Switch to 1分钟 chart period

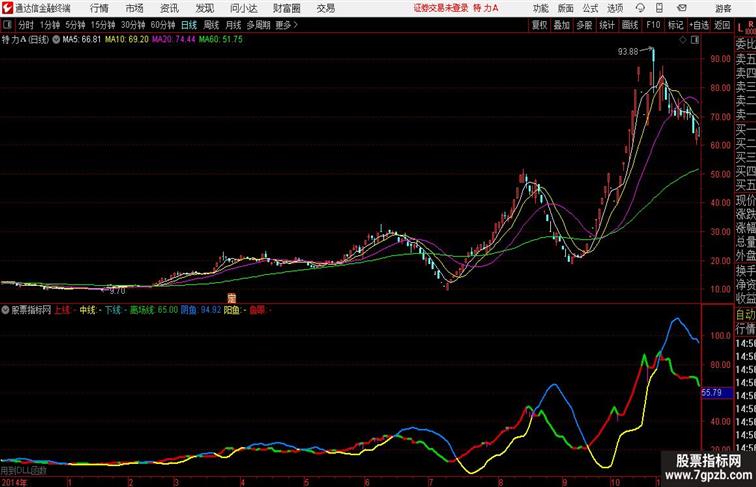50,25
